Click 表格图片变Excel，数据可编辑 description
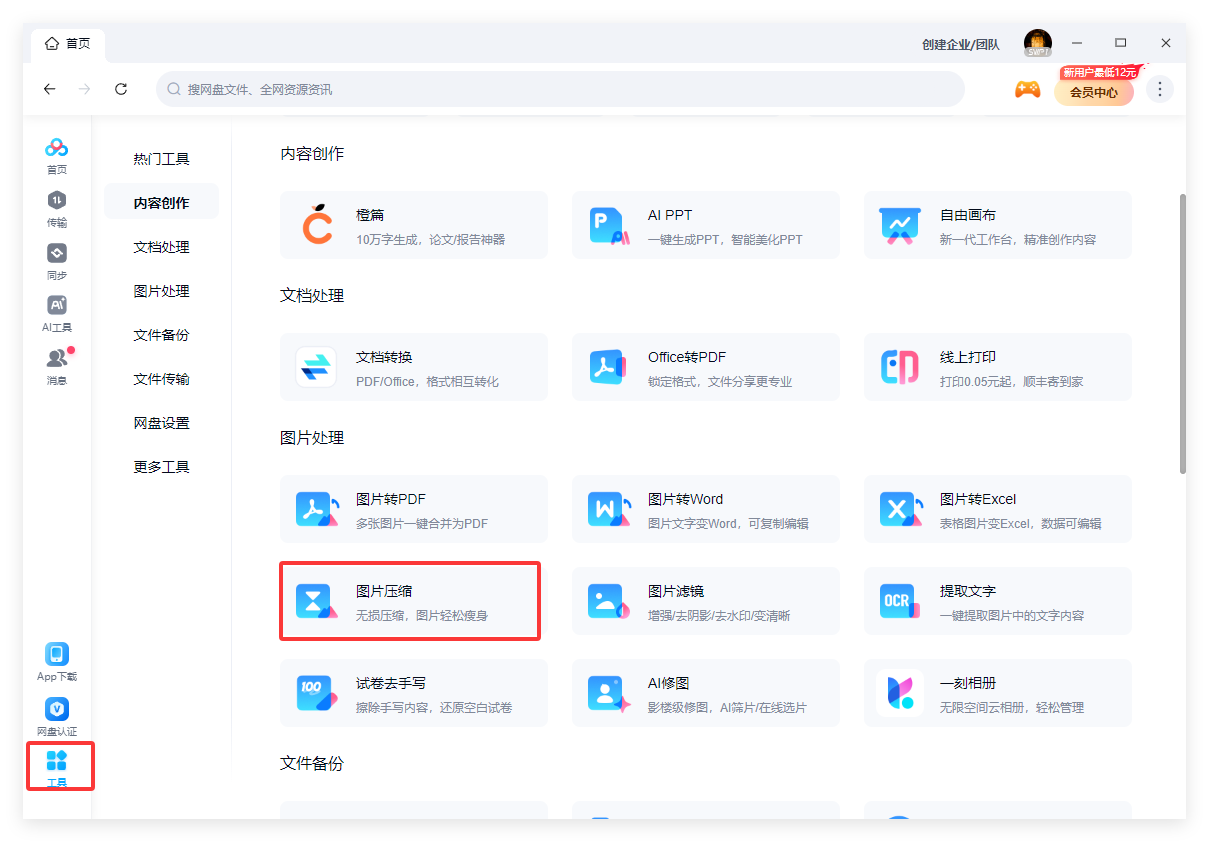The height and width of the screenshot is (842, 1209). 1020,524
